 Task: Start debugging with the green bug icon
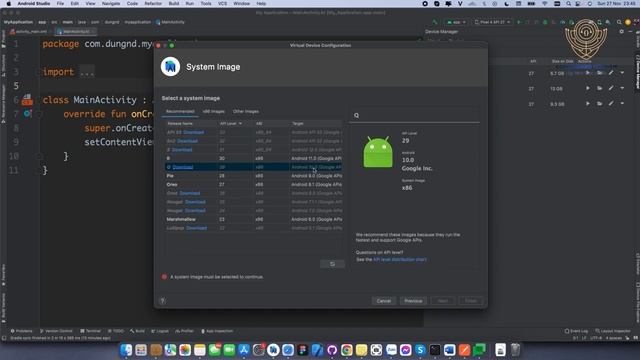545,22
